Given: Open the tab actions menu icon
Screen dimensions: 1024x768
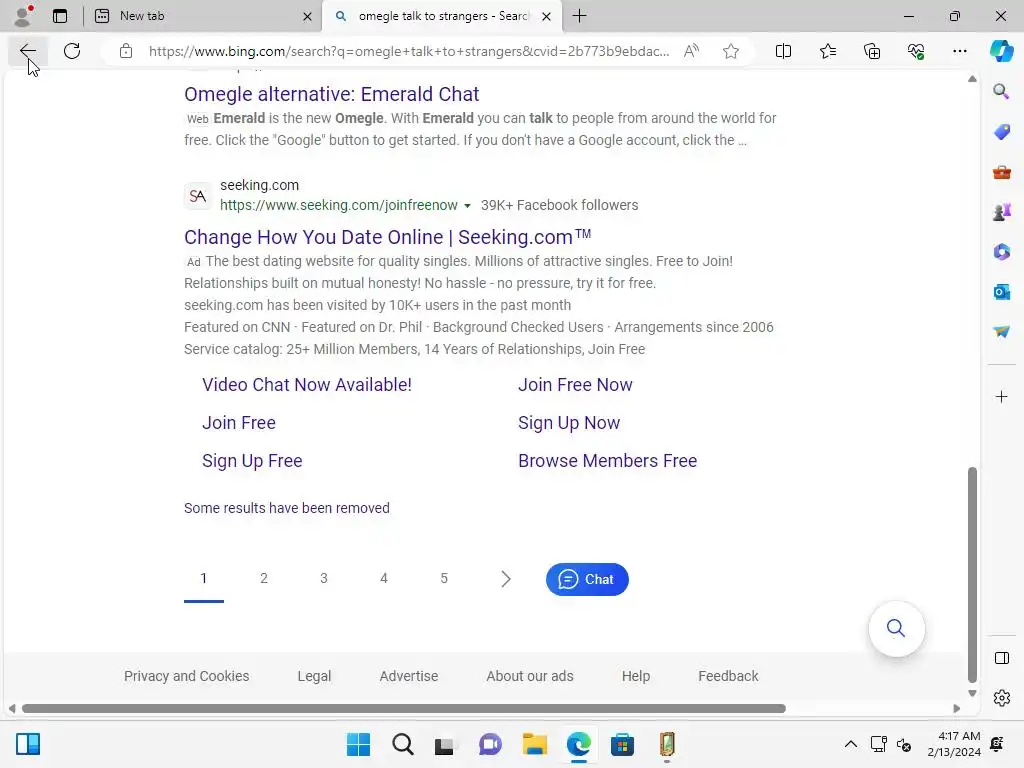Looking at the screenshot, I should [60, 16].
